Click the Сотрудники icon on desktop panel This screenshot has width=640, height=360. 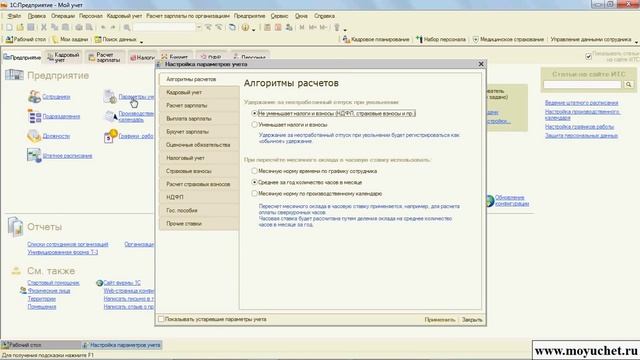pyautogui.click(x=34, y=97)
